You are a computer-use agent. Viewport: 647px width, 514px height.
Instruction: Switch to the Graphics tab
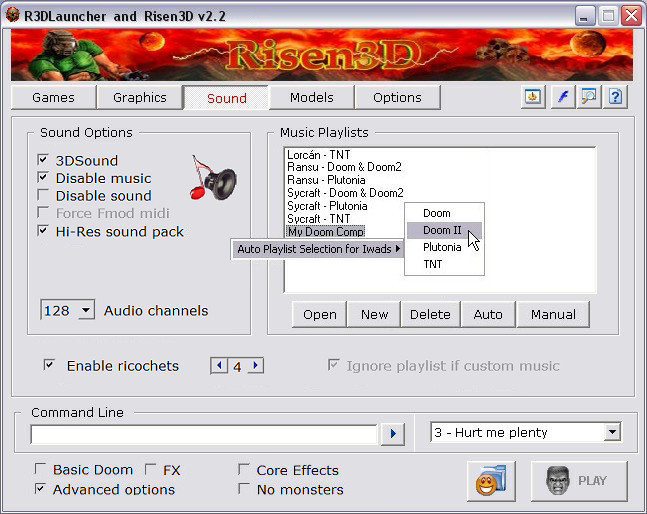(x=139, y=97)
